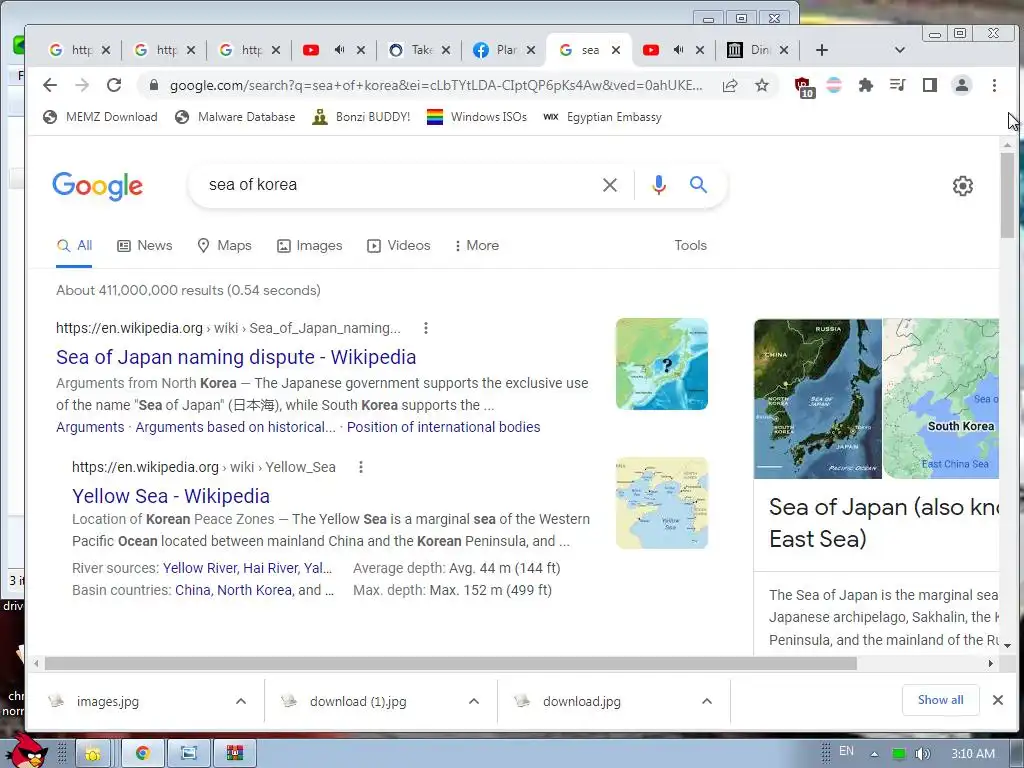This screenshot has height=768, width=1024.
Task: Open the Chrome profile avatar
Action: [961, 85]
